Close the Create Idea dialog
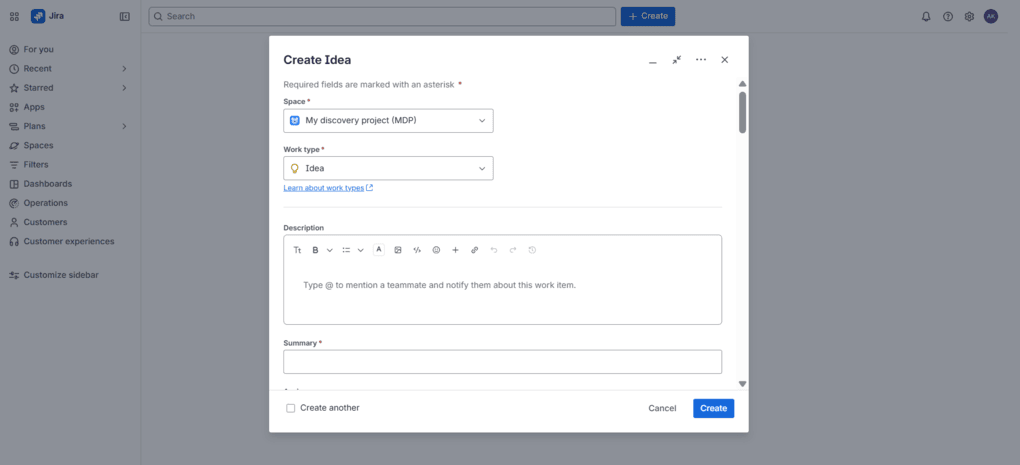The height and width of the screenshot is (465, 1020). tap(725, 60)
